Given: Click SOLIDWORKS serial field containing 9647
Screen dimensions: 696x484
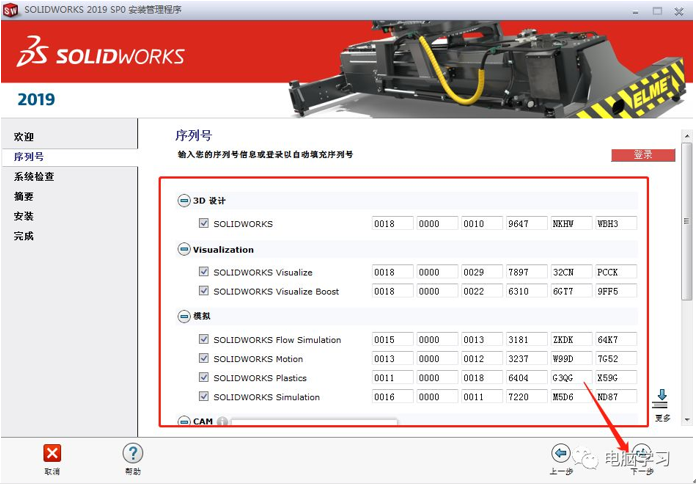Looking at the screenshot, I should point(526,223).
